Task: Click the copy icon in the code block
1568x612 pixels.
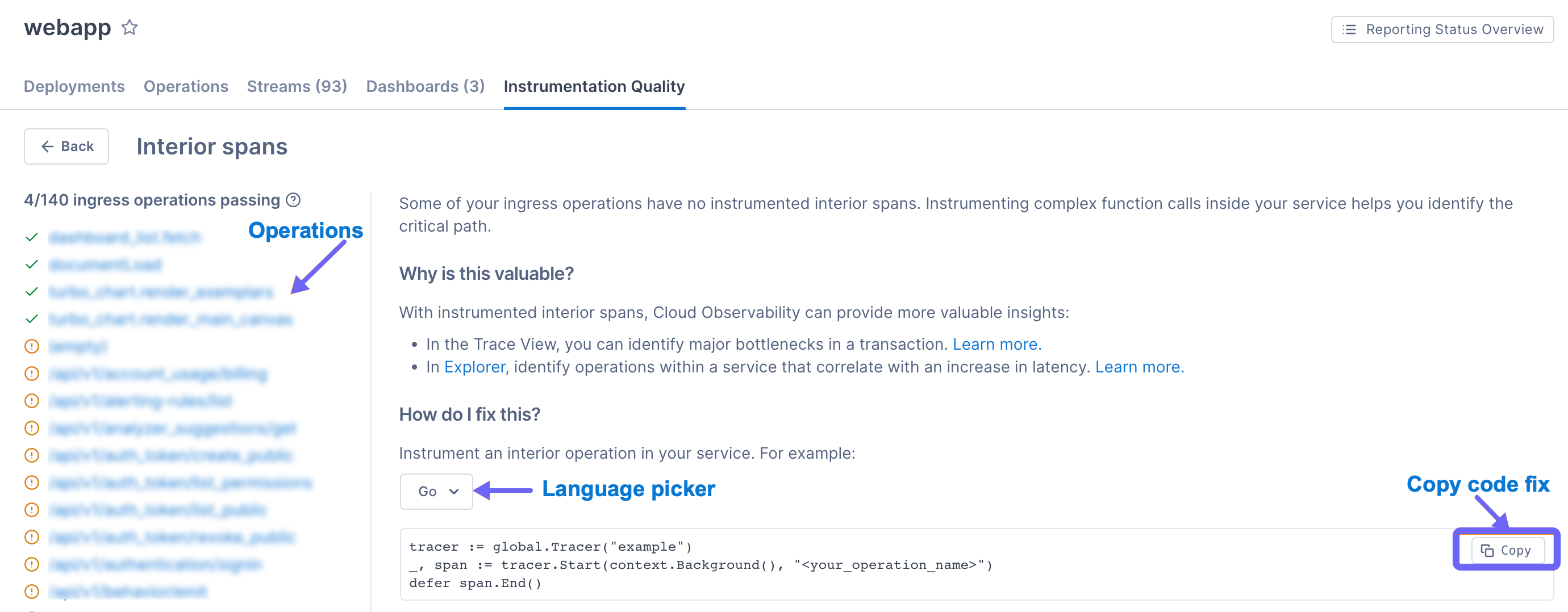Action: tap(1487, 551)
